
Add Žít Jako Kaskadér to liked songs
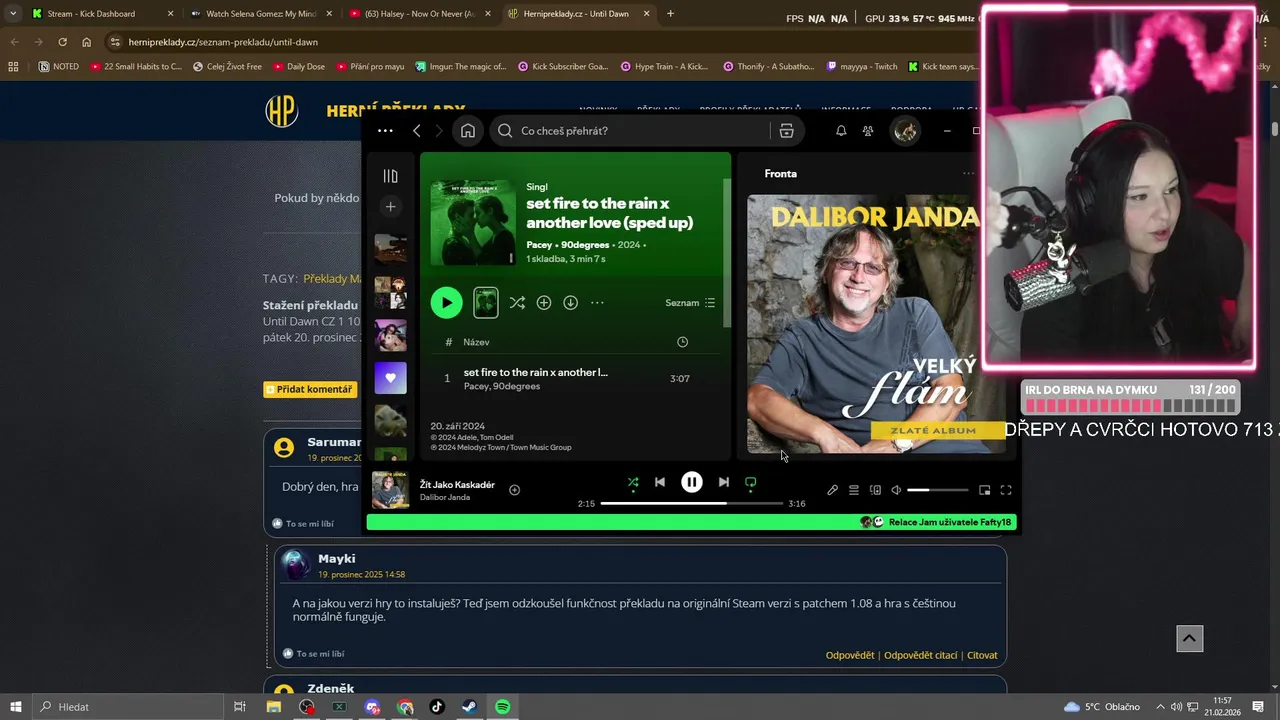pos(514,490)
